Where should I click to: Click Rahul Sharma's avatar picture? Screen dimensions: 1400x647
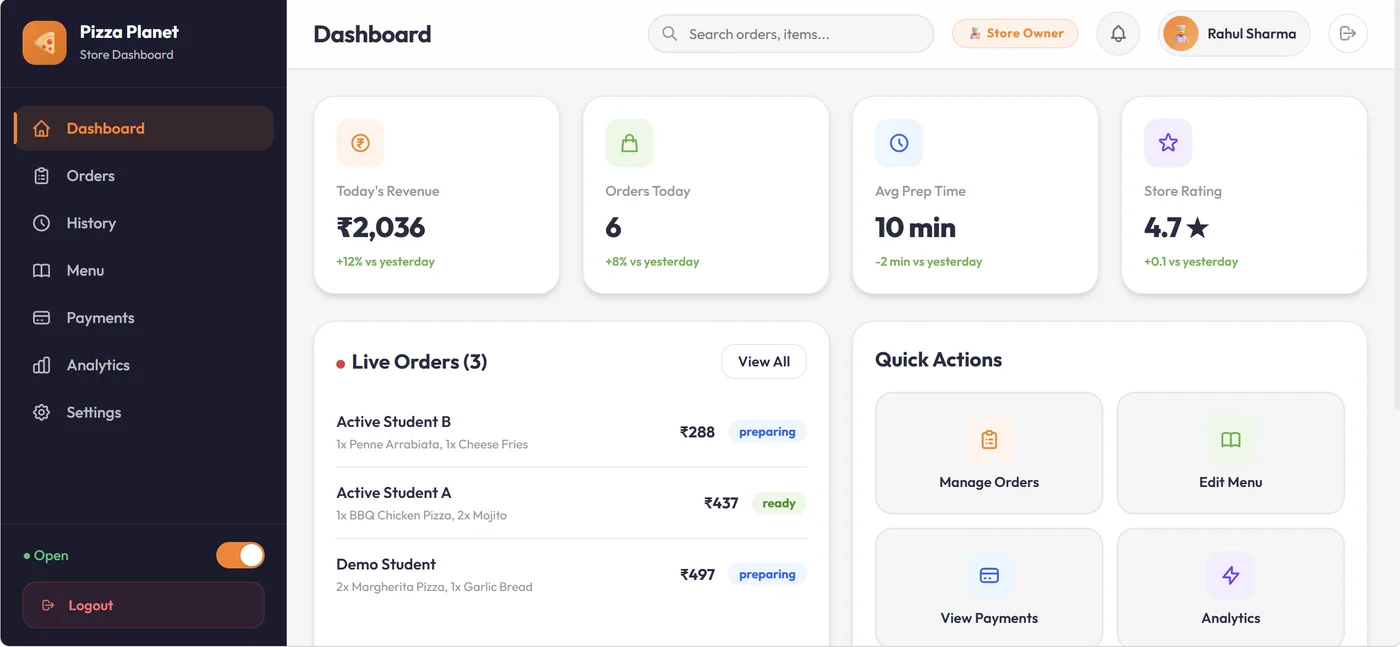[x=1181, y=33]
